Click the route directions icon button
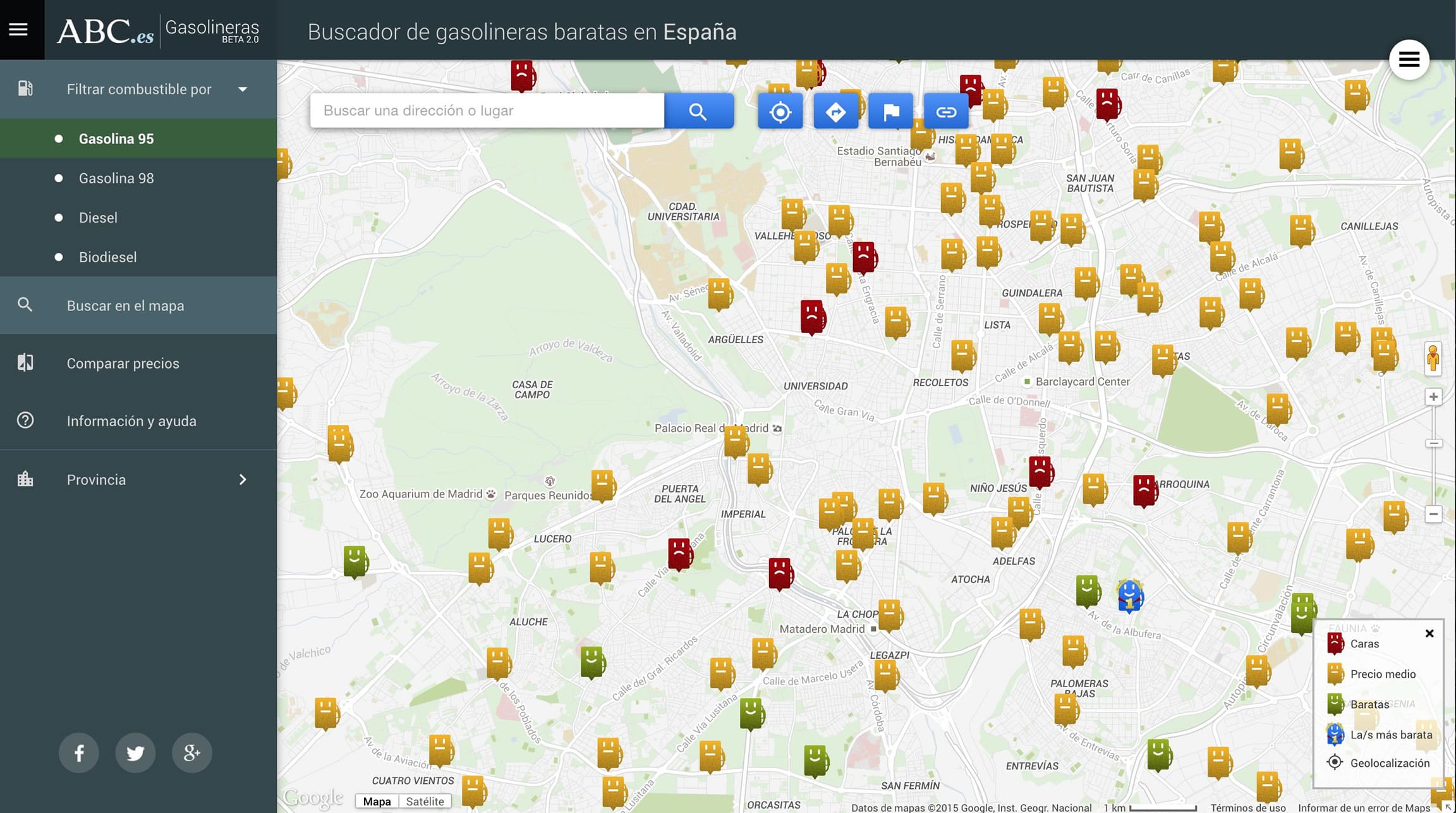This screenshot has width=1456, height=813. [x=834, y=111]
